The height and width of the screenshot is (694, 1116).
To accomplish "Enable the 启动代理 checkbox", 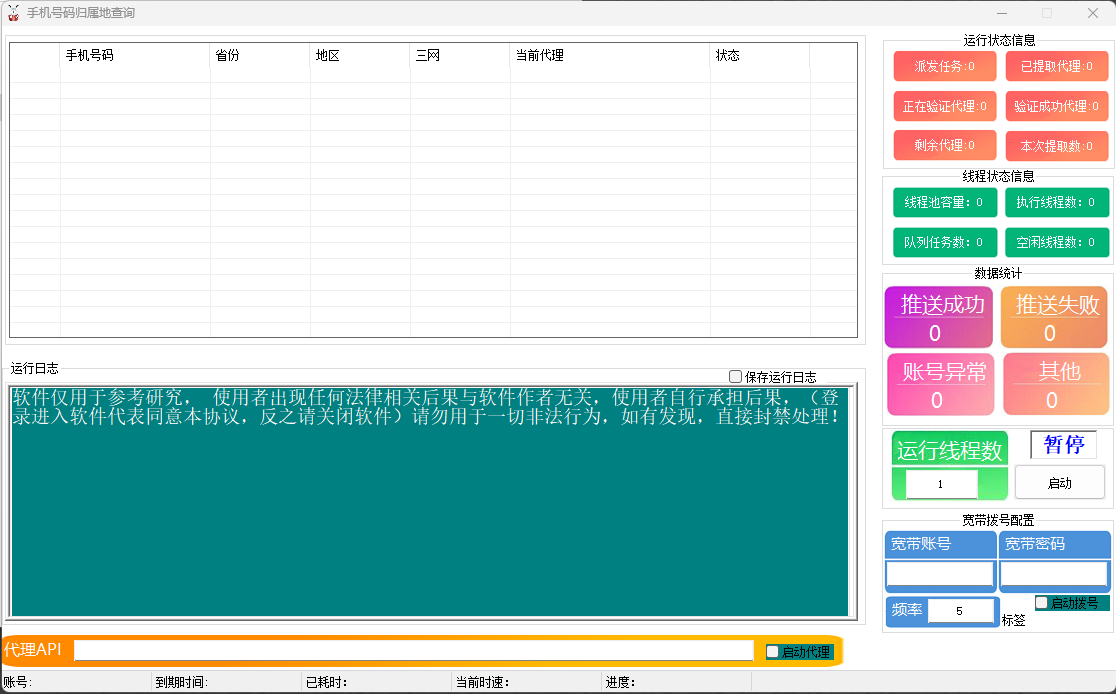I will click(x=773, y=652).
